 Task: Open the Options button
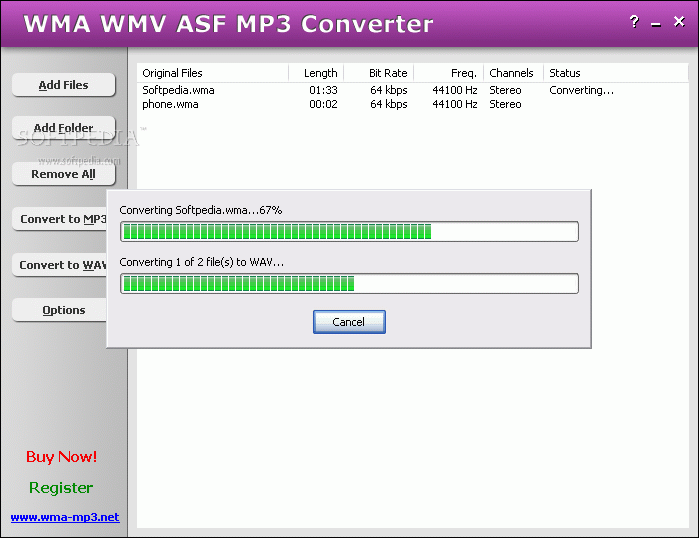(60, 310)
